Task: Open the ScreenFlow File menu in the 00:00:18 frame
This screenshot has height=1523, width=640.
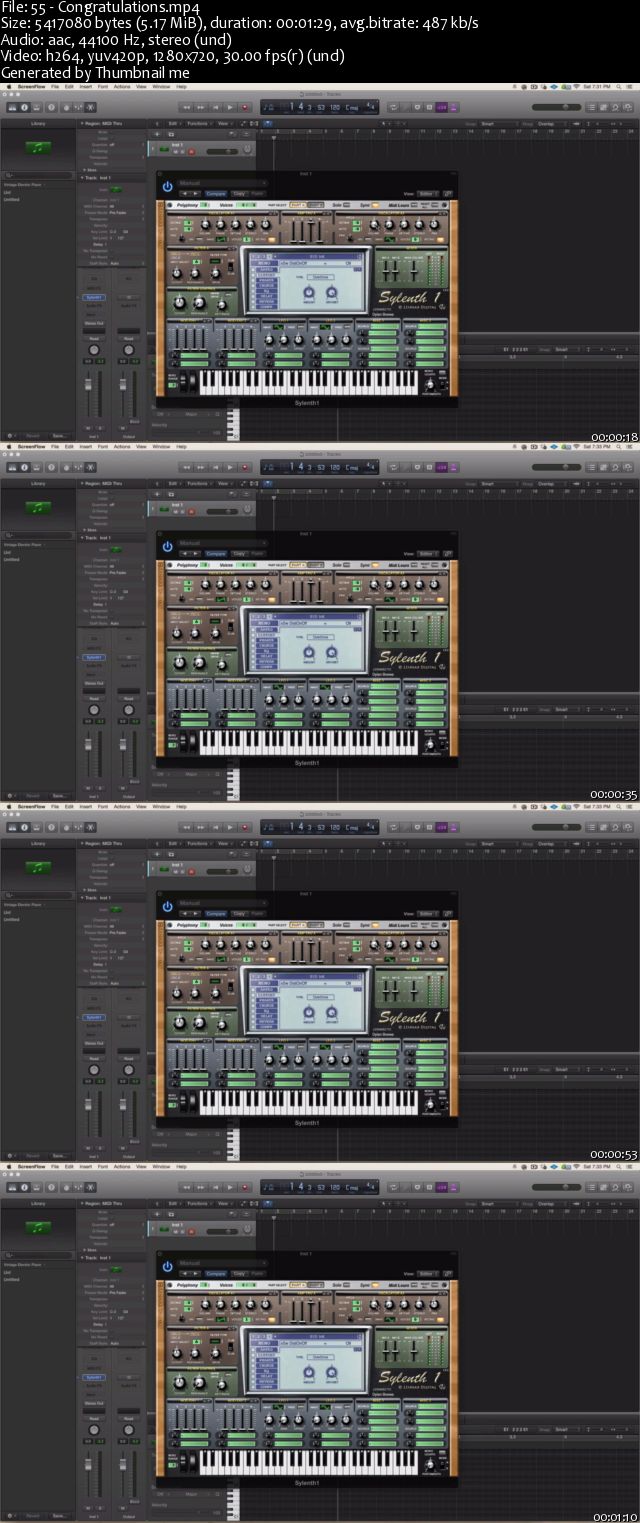Action: (x=55, y=86)
